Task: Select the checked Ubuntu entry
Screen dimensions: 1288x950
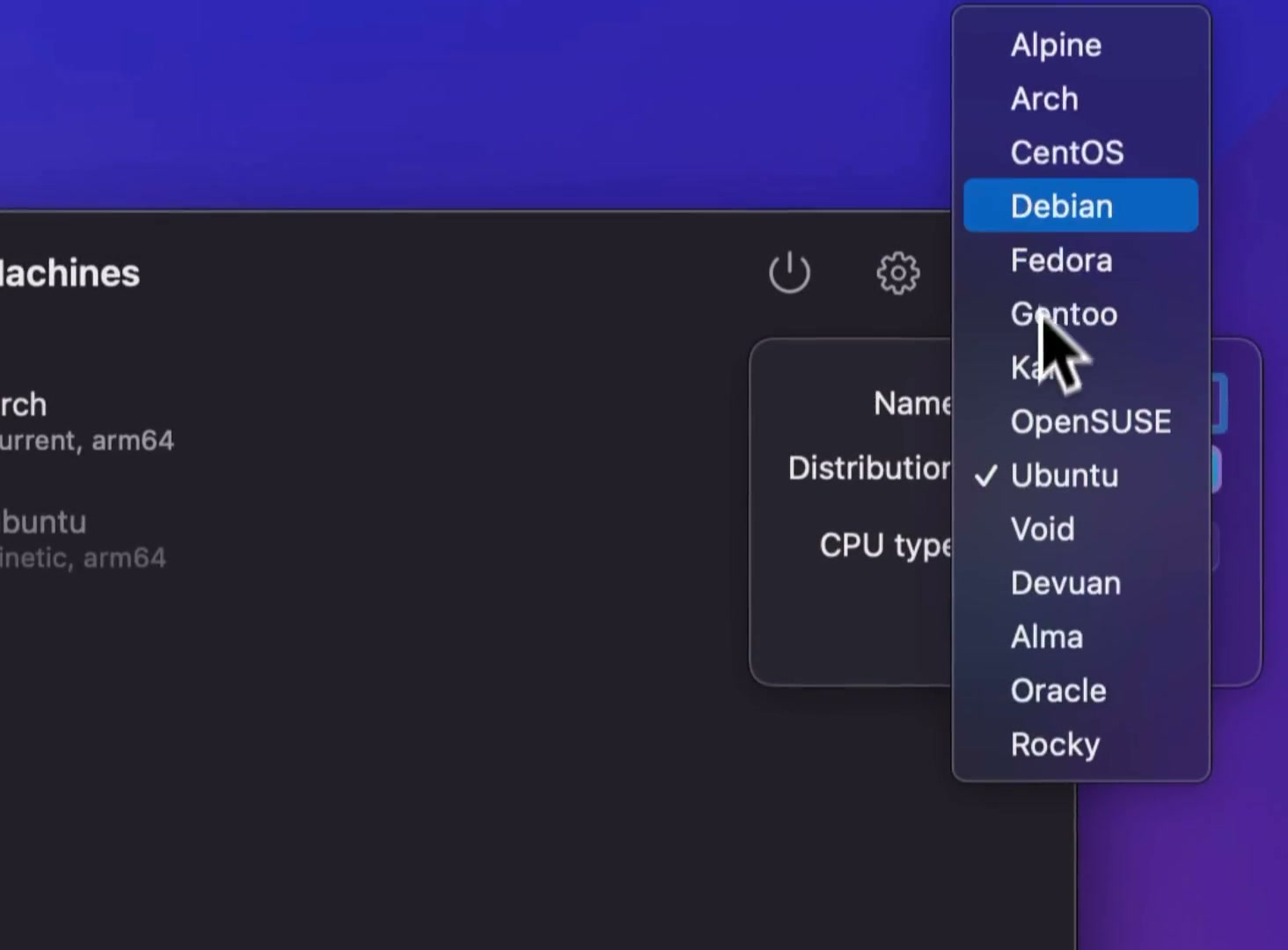Action: click(1080, 475)
